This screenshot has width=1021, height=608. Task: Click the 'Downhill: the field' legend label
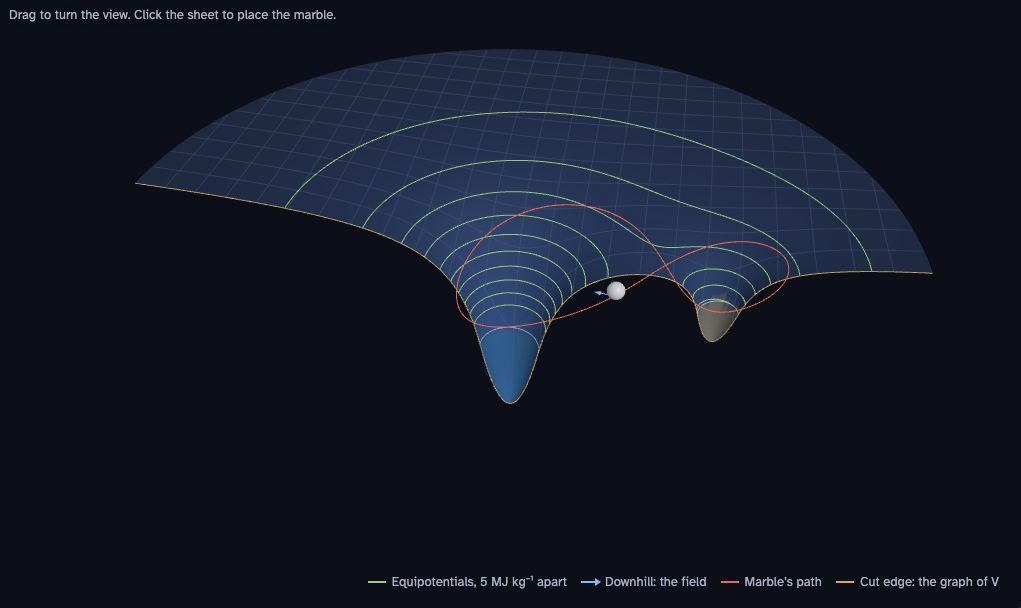tap(655, 581)
